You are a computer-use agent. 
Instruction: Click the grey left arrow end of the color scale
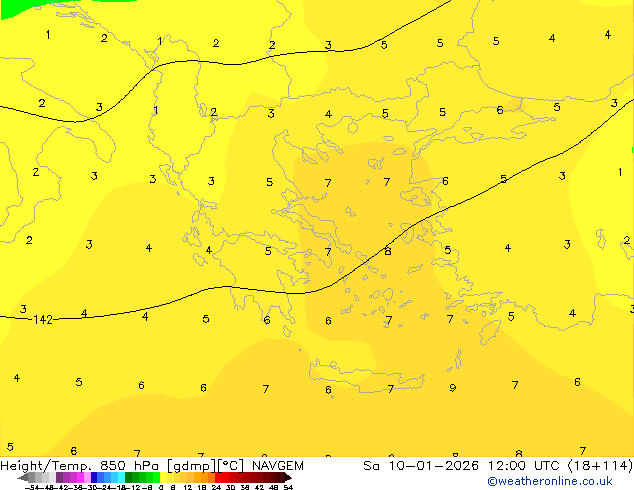coord(23,477)
